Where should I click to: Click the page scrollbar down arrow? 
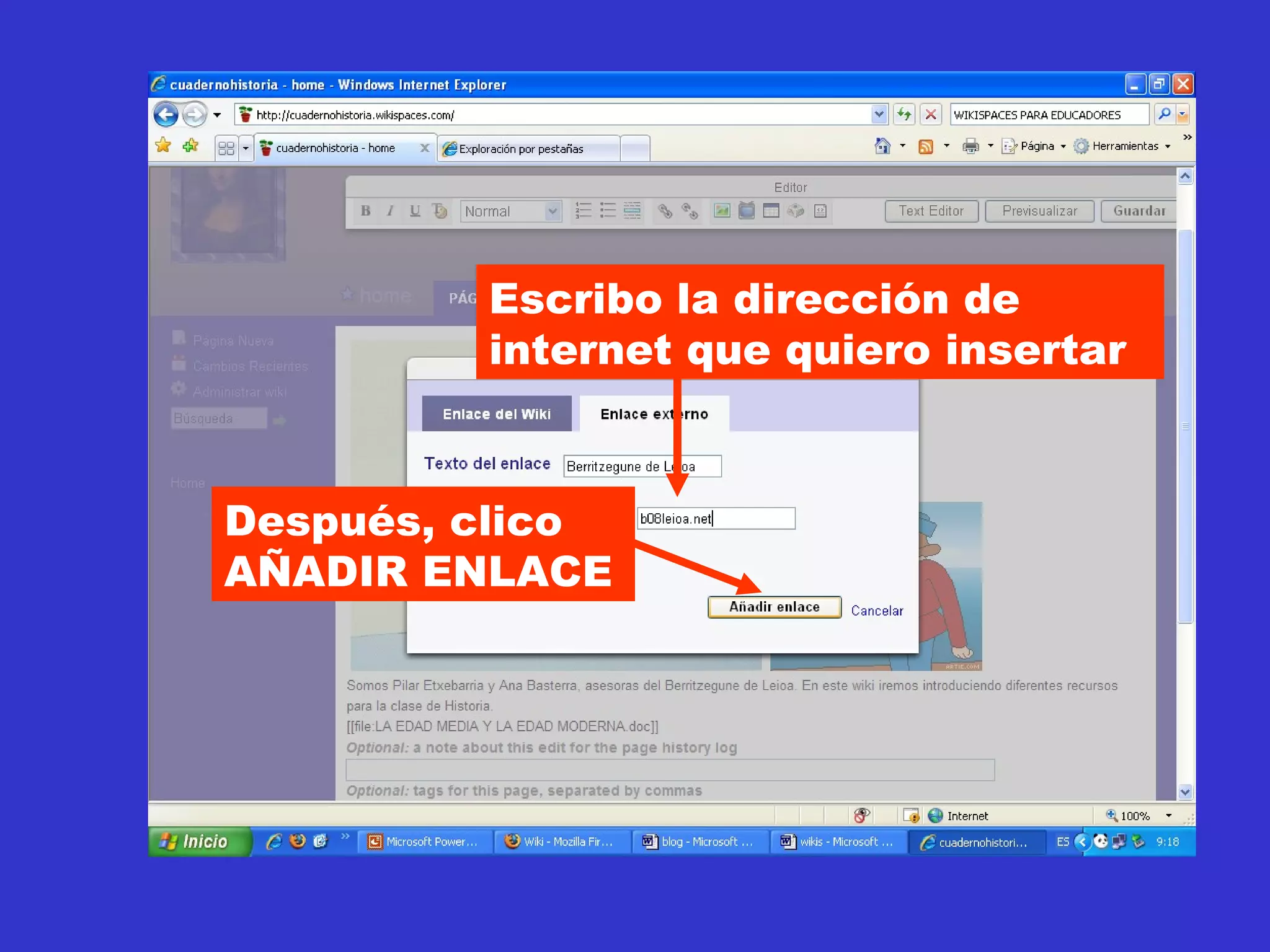[1185, 792]
